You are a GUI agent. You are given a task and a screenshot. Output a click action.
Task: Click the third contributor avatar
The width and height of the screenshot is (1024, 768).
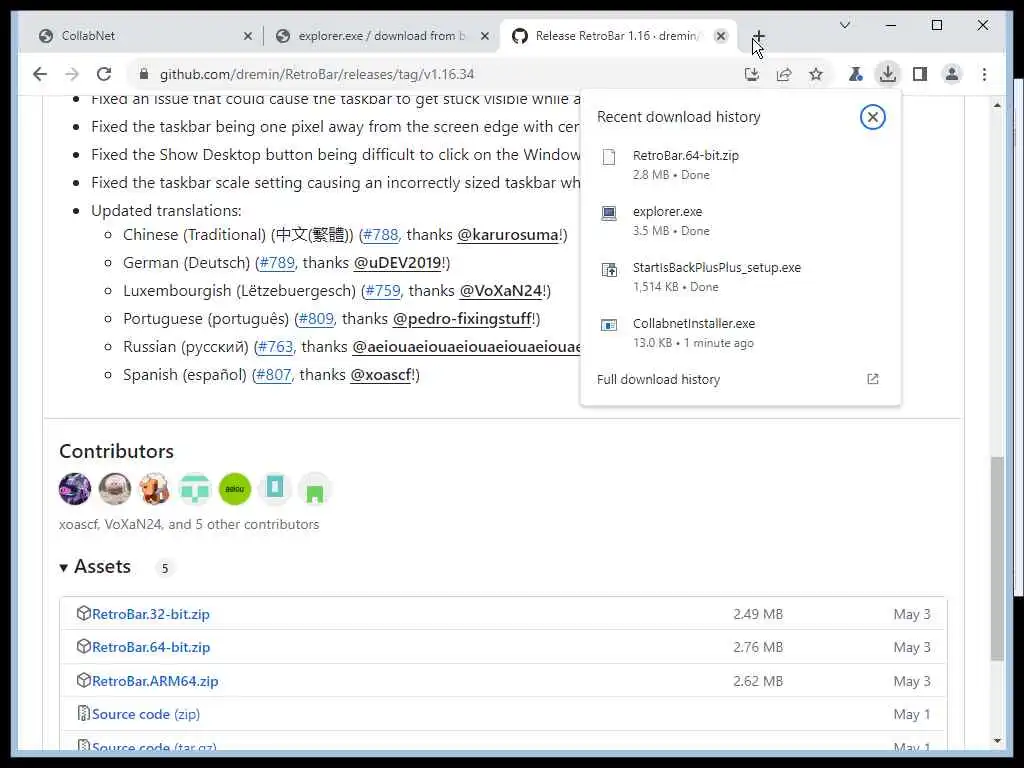[x=155, y=489]
